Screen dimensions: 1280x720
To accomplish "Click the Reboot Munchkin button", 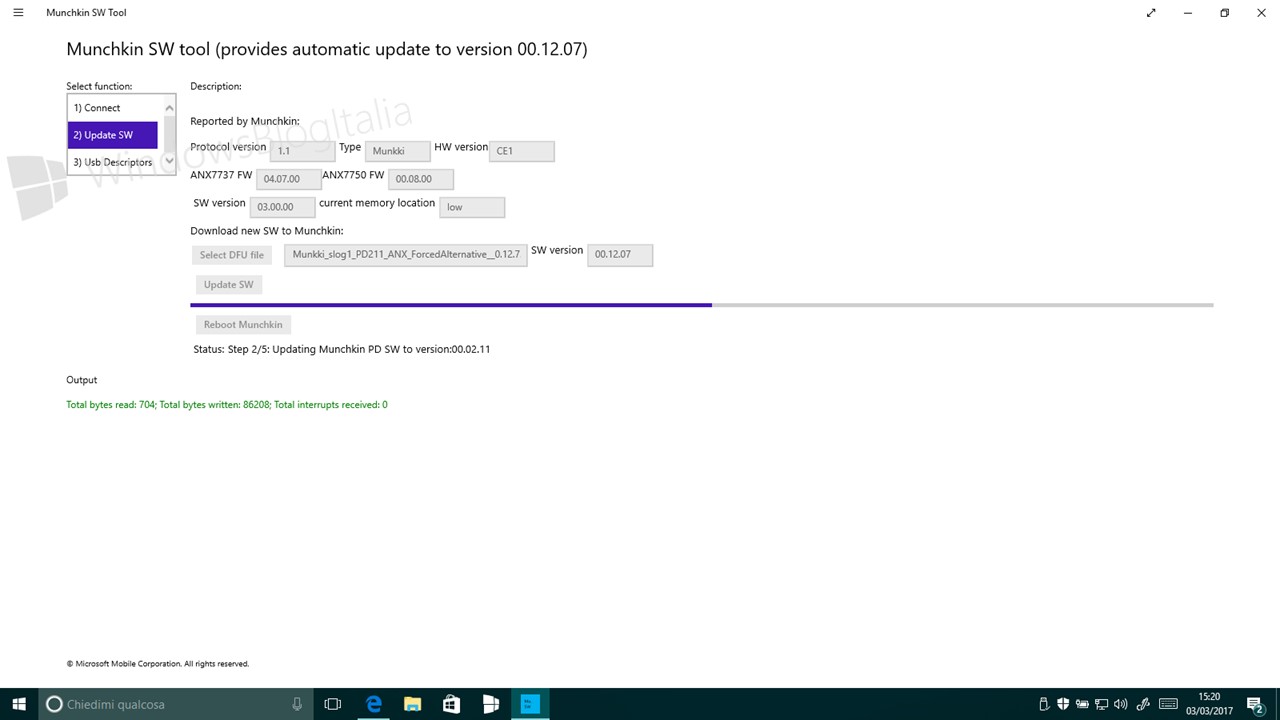I will coord(243,325).
